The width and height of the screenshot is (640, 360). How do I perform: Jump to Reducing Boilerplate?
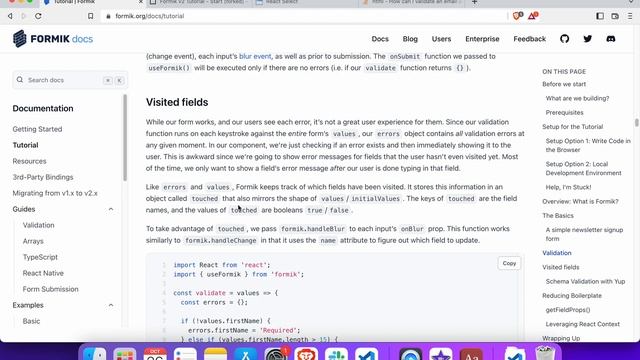[x=572, y=296]
